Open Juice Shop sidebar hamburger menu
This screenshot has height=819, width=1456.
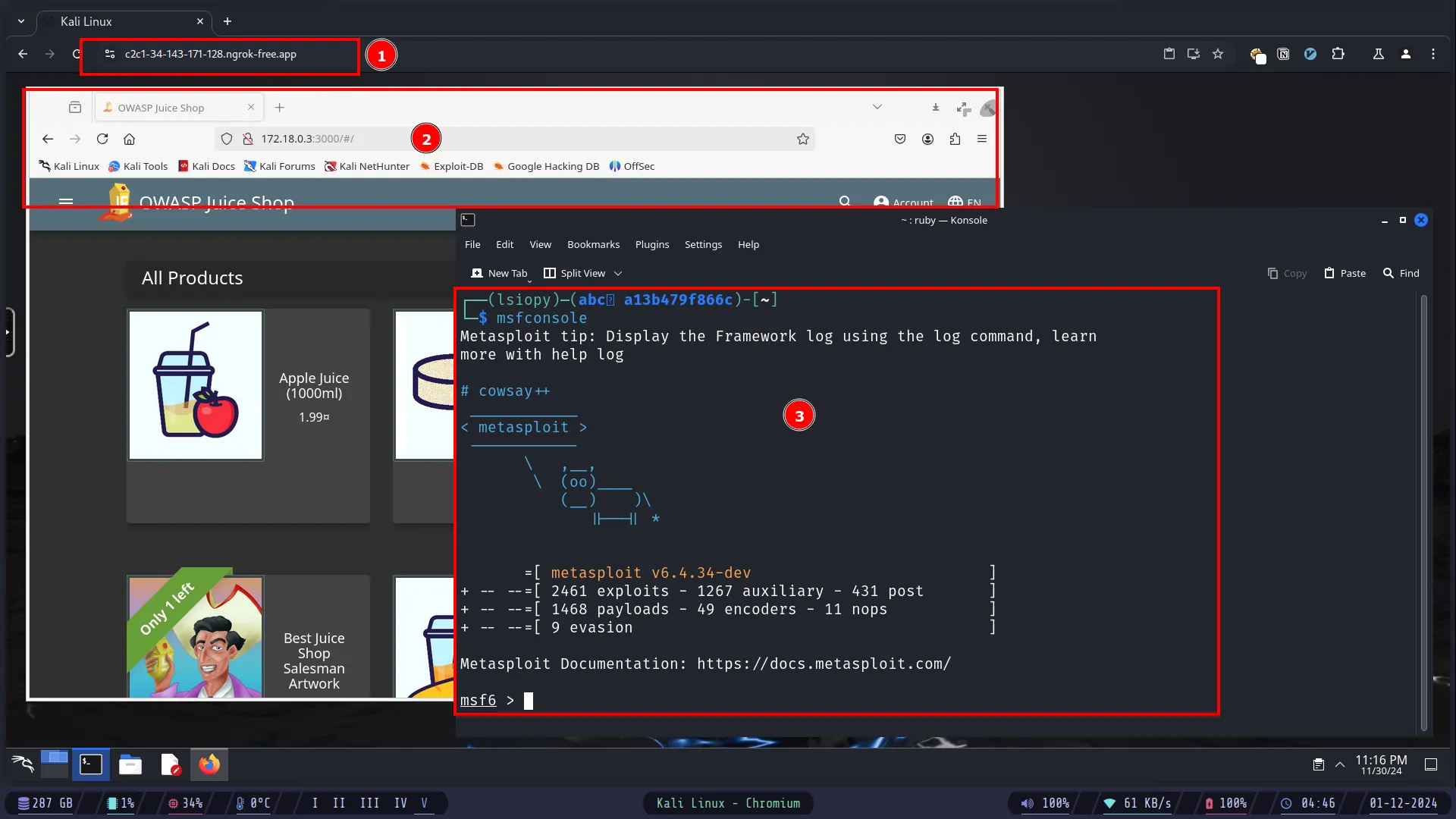[x=66, y=202]
